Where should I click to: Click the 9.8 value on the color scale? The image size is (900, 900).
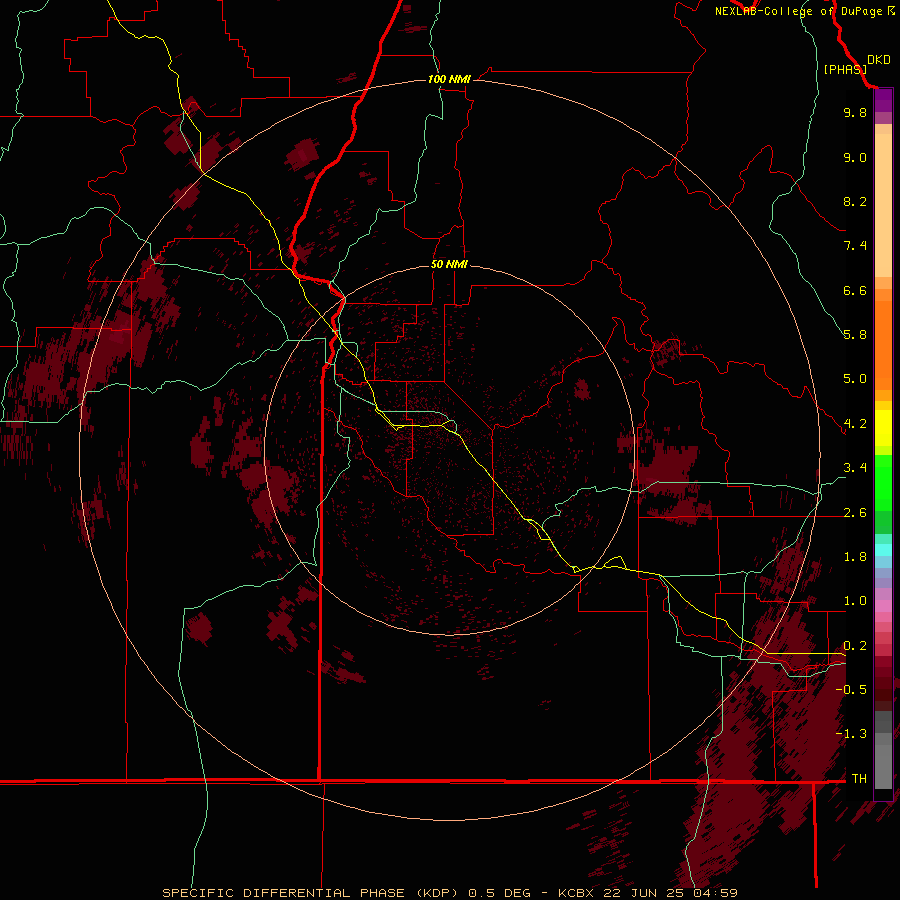(x=855, y=112)
